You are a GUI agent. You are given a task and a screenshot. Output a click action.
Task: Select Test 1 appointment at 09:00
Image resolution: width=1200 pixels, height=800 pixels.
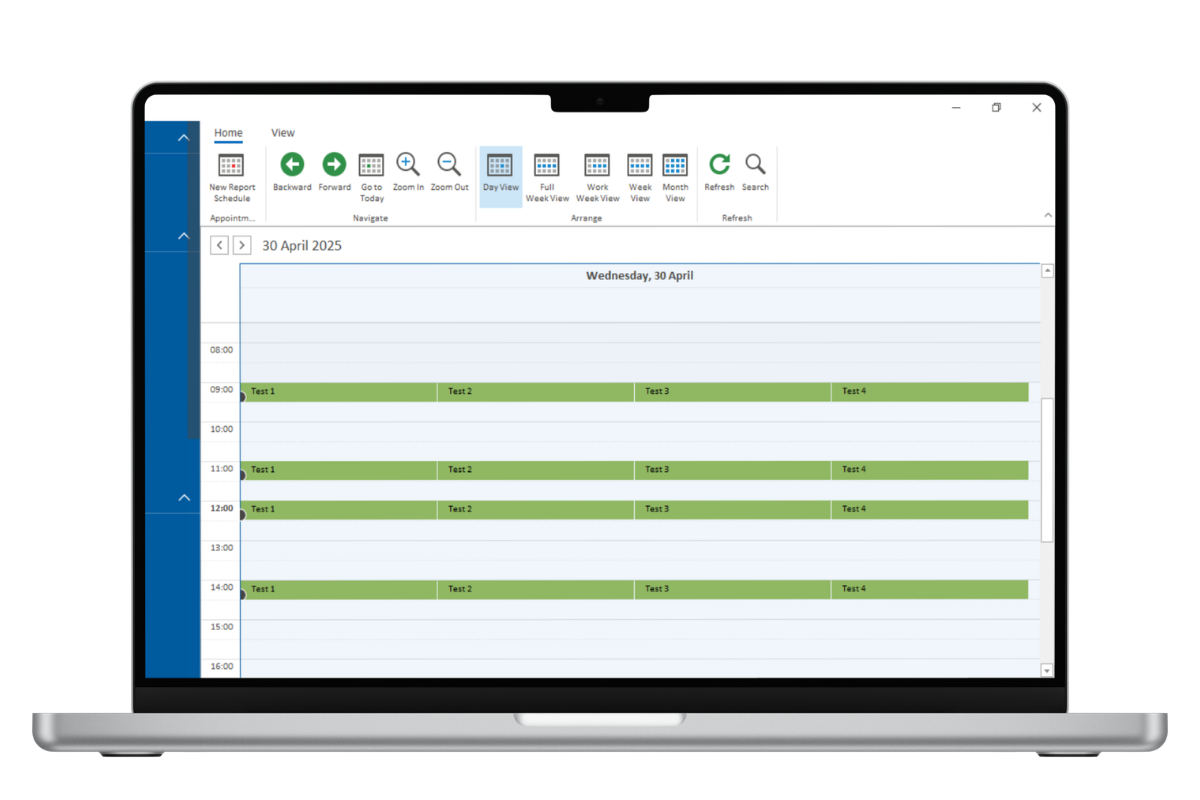339,392
